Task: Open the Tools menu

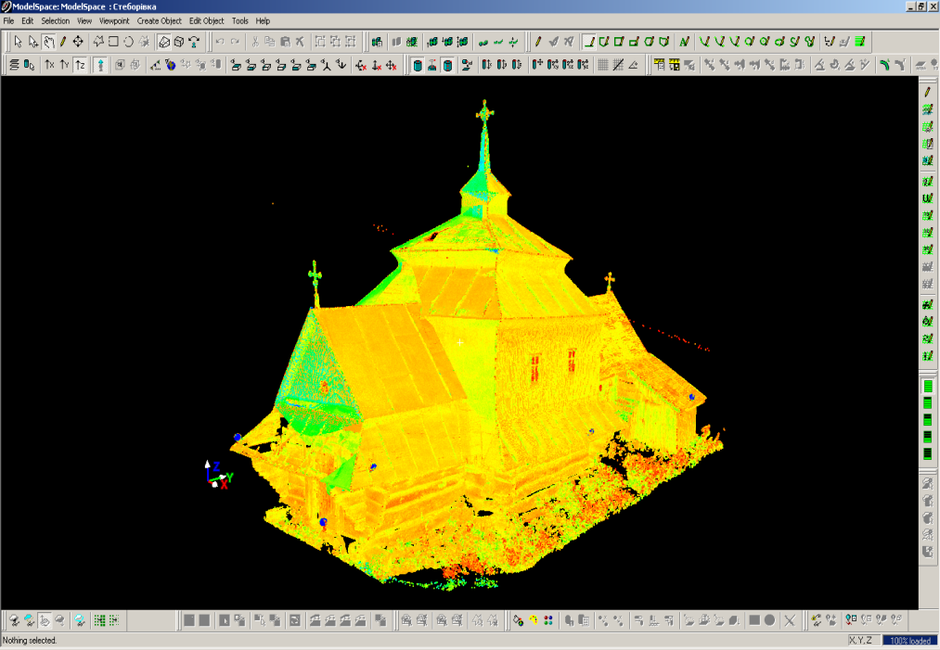Action: tap(240, 20)
